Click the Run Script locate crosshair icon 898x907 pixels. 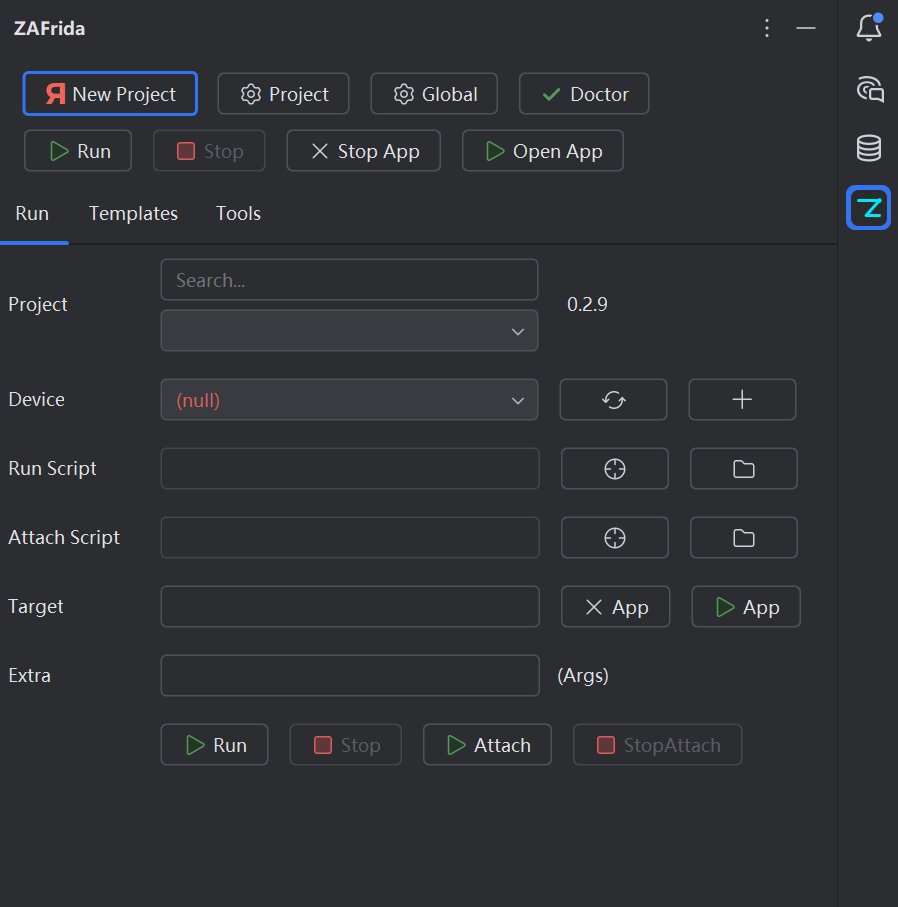[x=614, y=469]
